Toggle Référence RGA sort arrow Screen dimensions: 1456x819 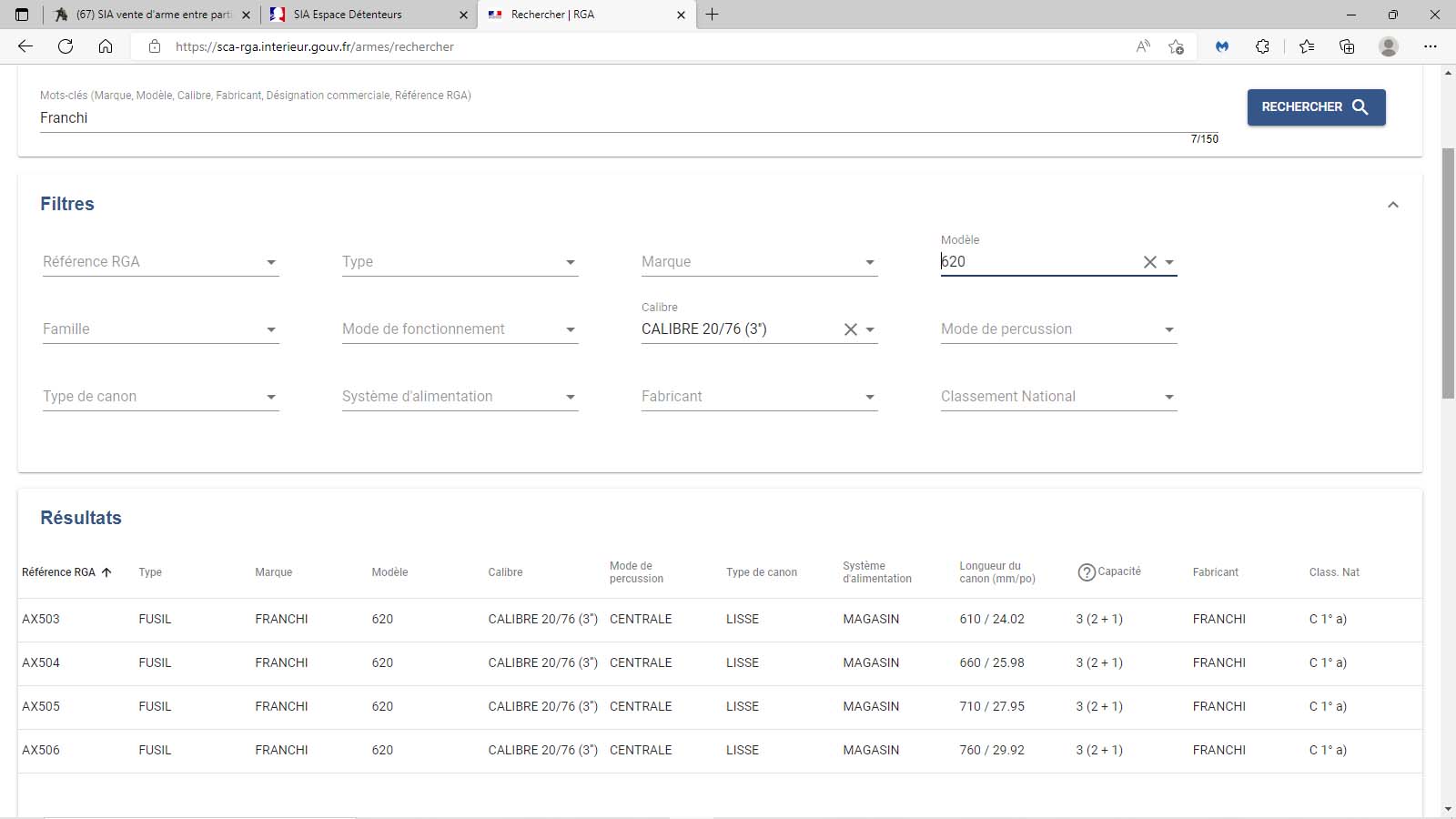coord(106,572)
